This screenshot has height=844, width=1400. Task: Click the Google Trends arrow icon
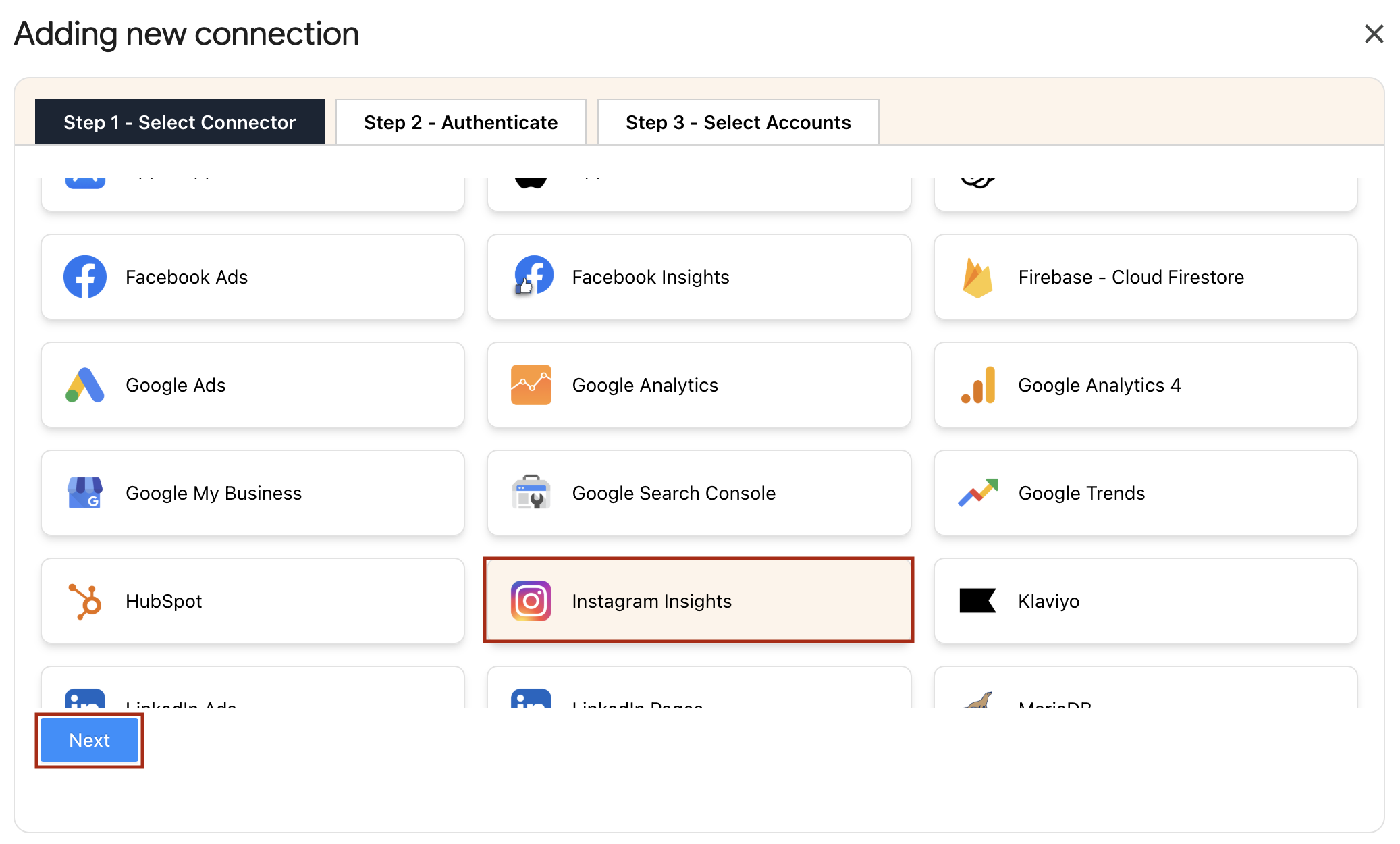coord(978,493)
